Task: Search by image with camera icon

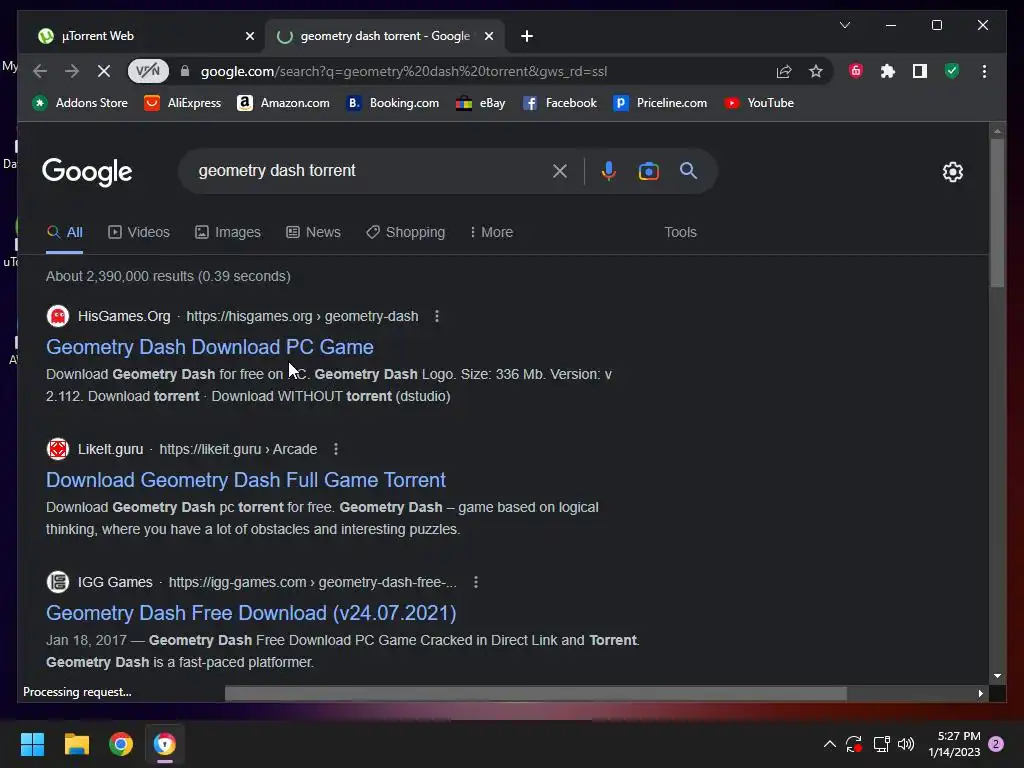Action: (648, 171)
